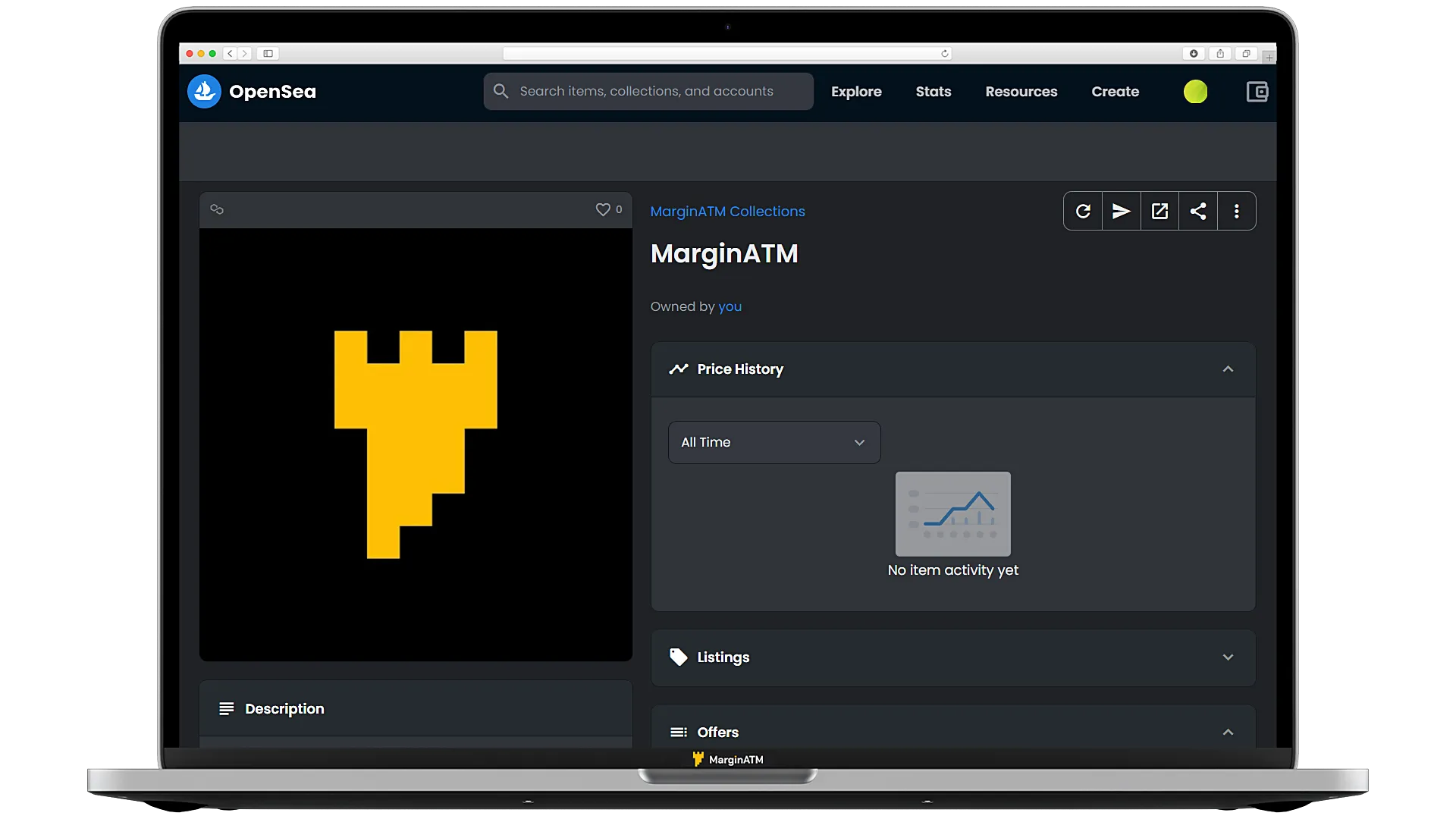The height and width of the screenshot is (819, 1456).
Task: Click the Create button
Action: coord(1116,91)
